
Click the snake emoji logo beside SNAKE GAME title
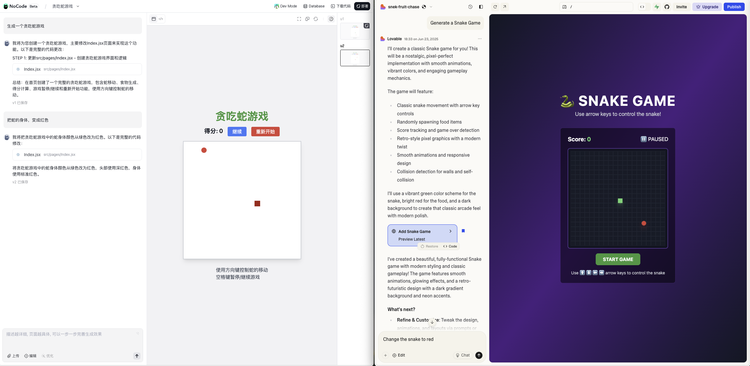(566, 101)
